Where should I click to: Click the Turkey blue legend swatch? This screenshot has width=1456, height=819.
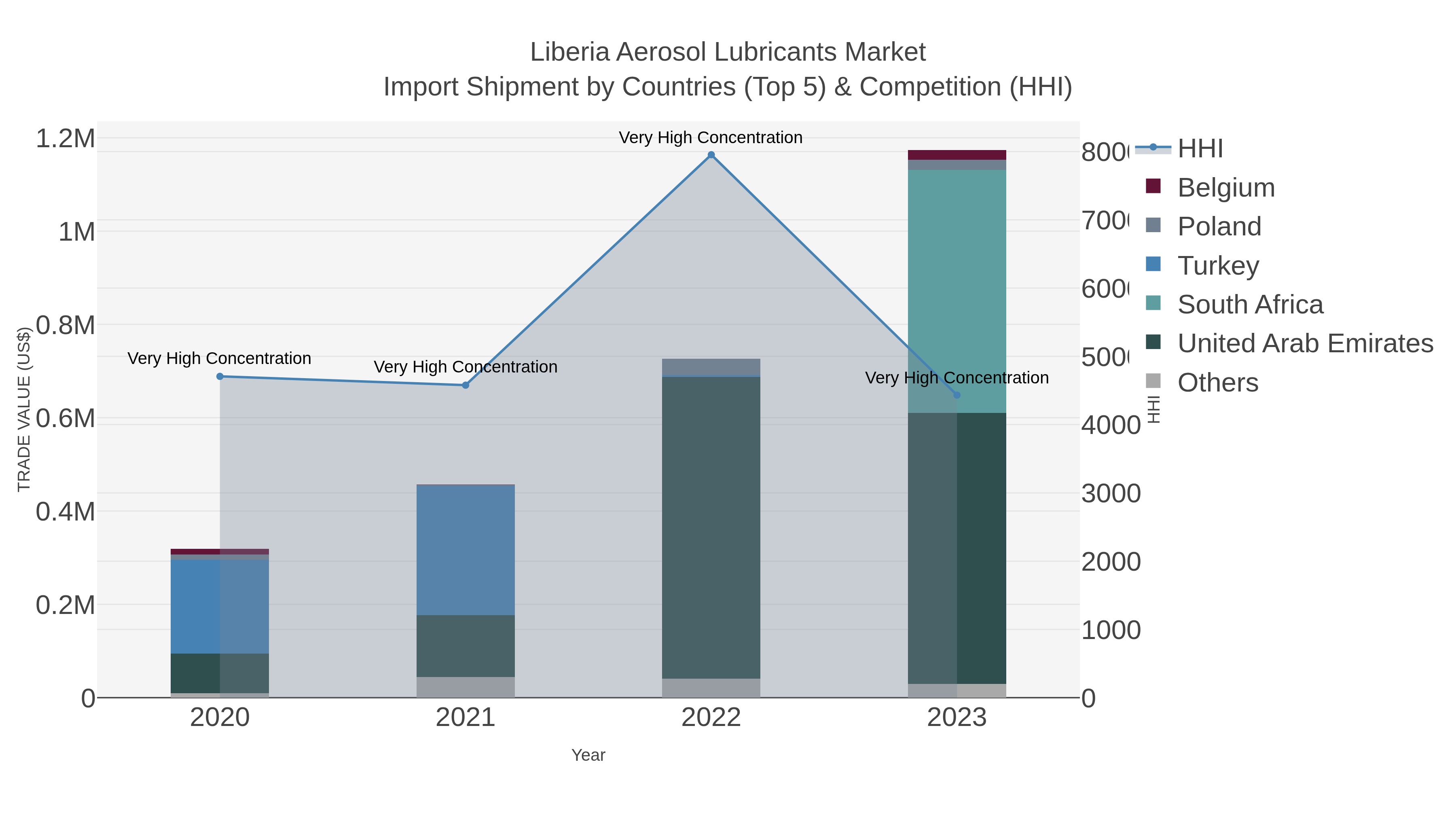(x=1153, y=264)
